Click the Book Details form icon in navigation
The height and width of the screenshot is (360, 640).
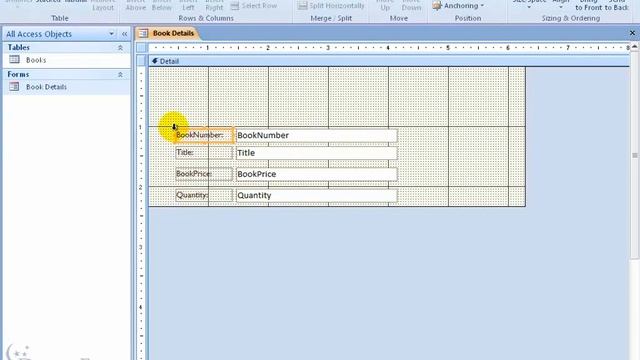click(x=14, y=87)
